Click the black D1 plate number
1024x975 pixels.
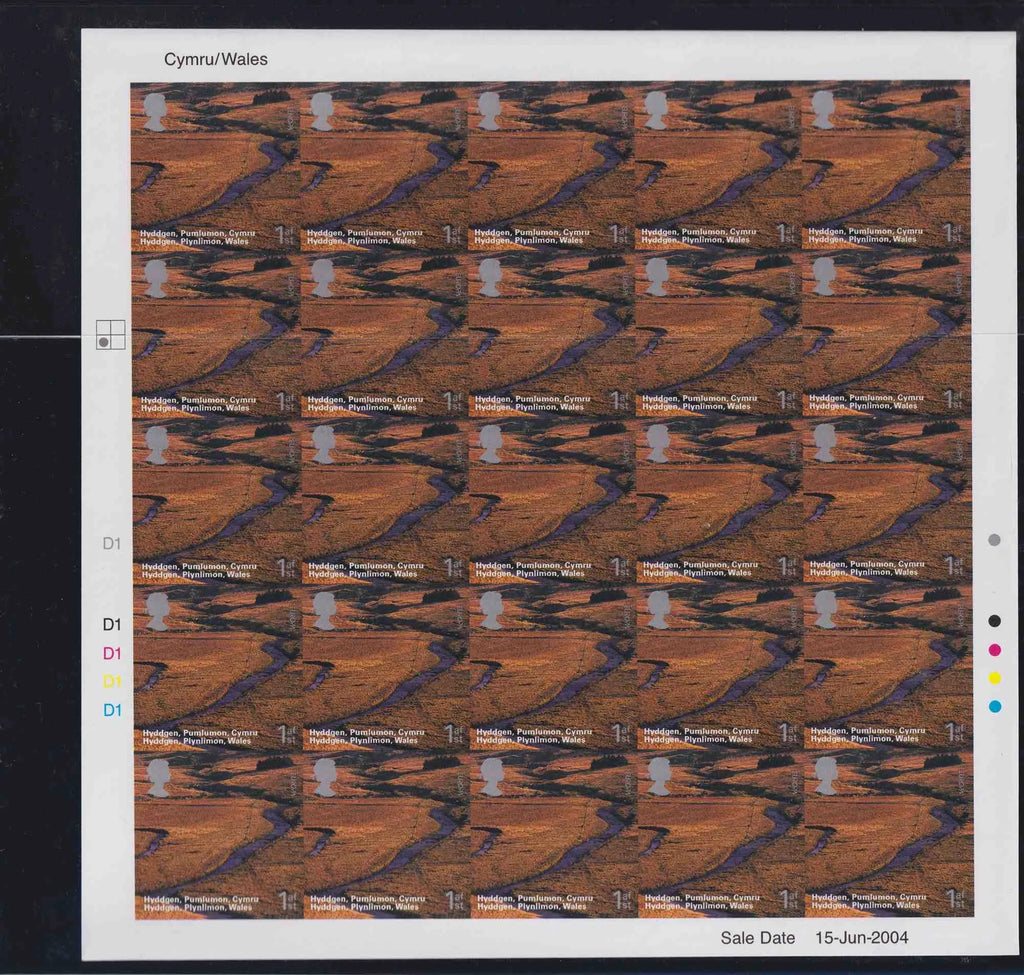pos(112,624)
